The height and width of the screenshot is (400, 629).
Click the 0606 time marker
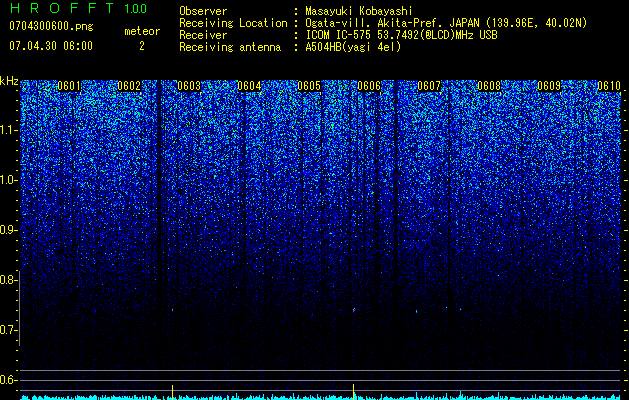tap(369, 86)
